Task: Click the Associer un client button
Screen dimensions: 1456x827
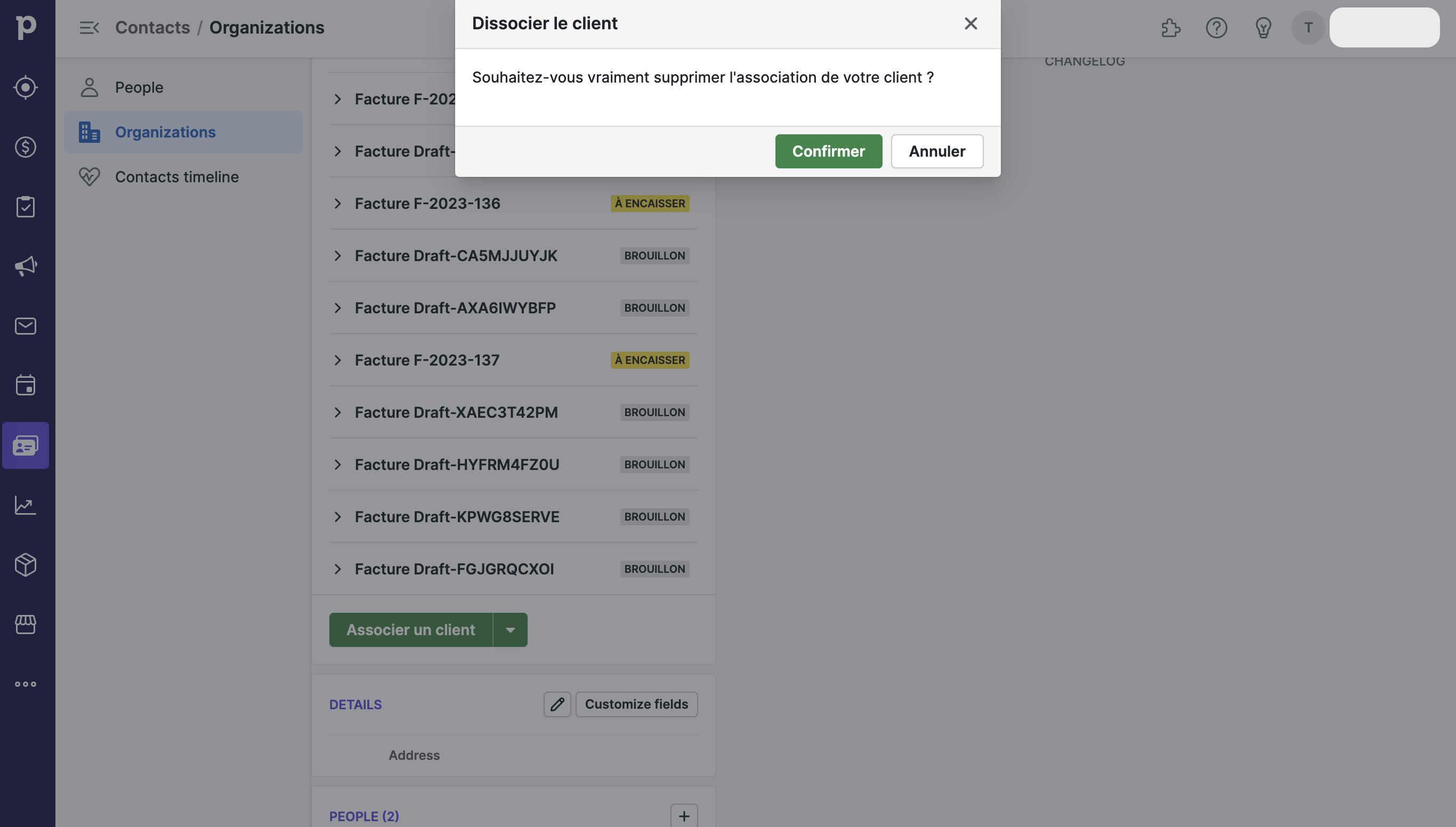Action: click(411, 630)
